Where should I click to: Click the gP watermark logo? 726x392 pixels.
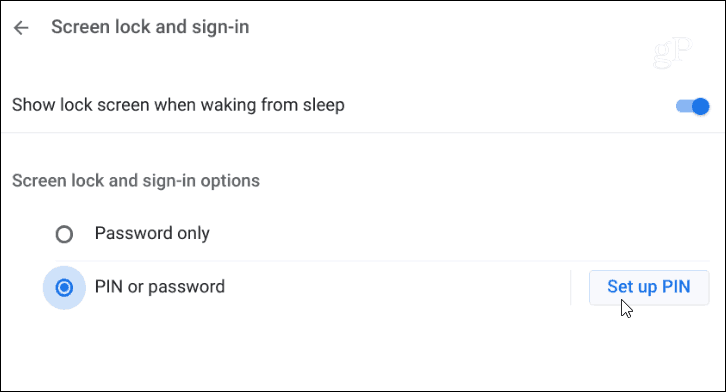672,52
